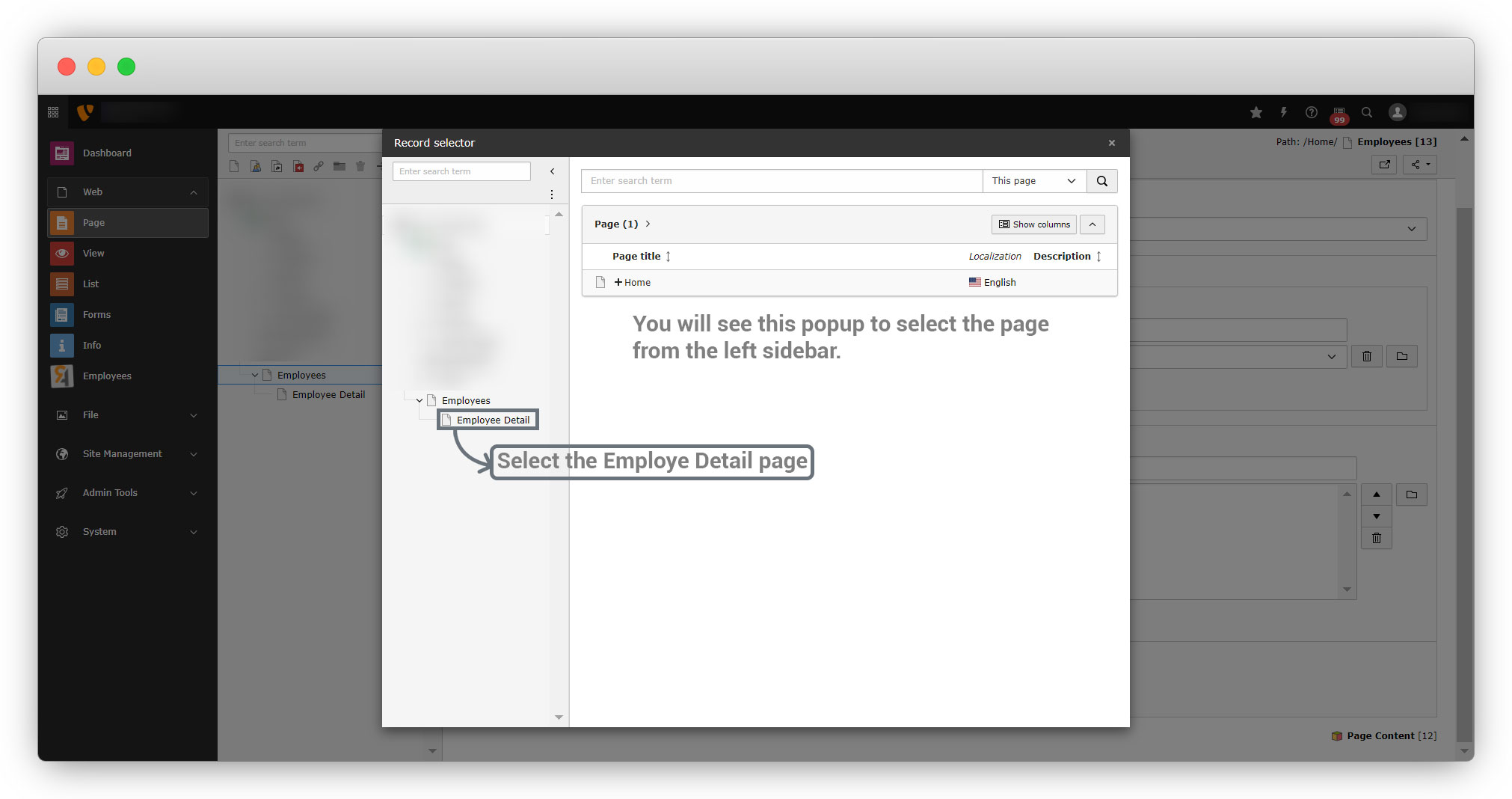Click the Show columns button

(1034, 224)
